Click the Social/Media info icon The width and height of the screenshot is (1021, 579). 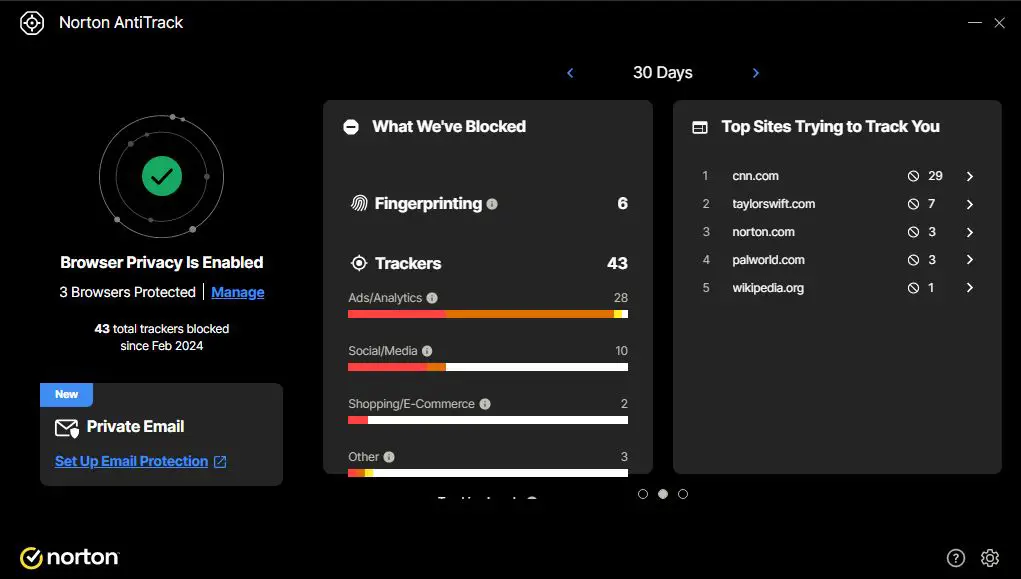tap(427, 350)
